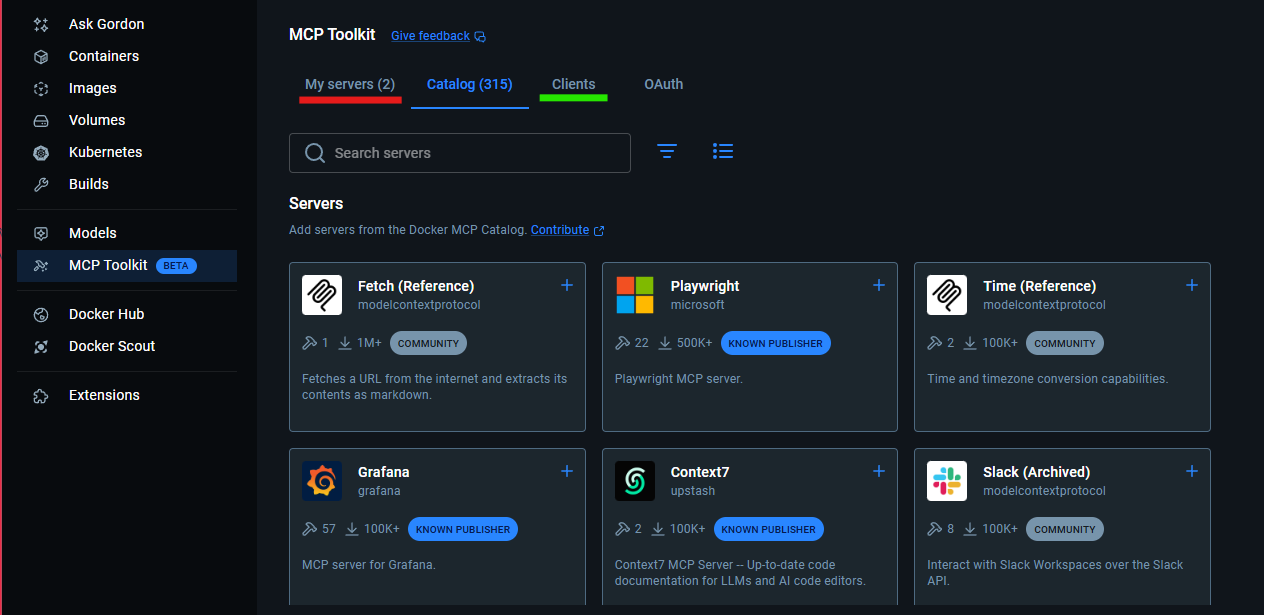Click KNOWN PUBLISHER badge on Context7
1264x615 pixels.
tap(769, 529)
